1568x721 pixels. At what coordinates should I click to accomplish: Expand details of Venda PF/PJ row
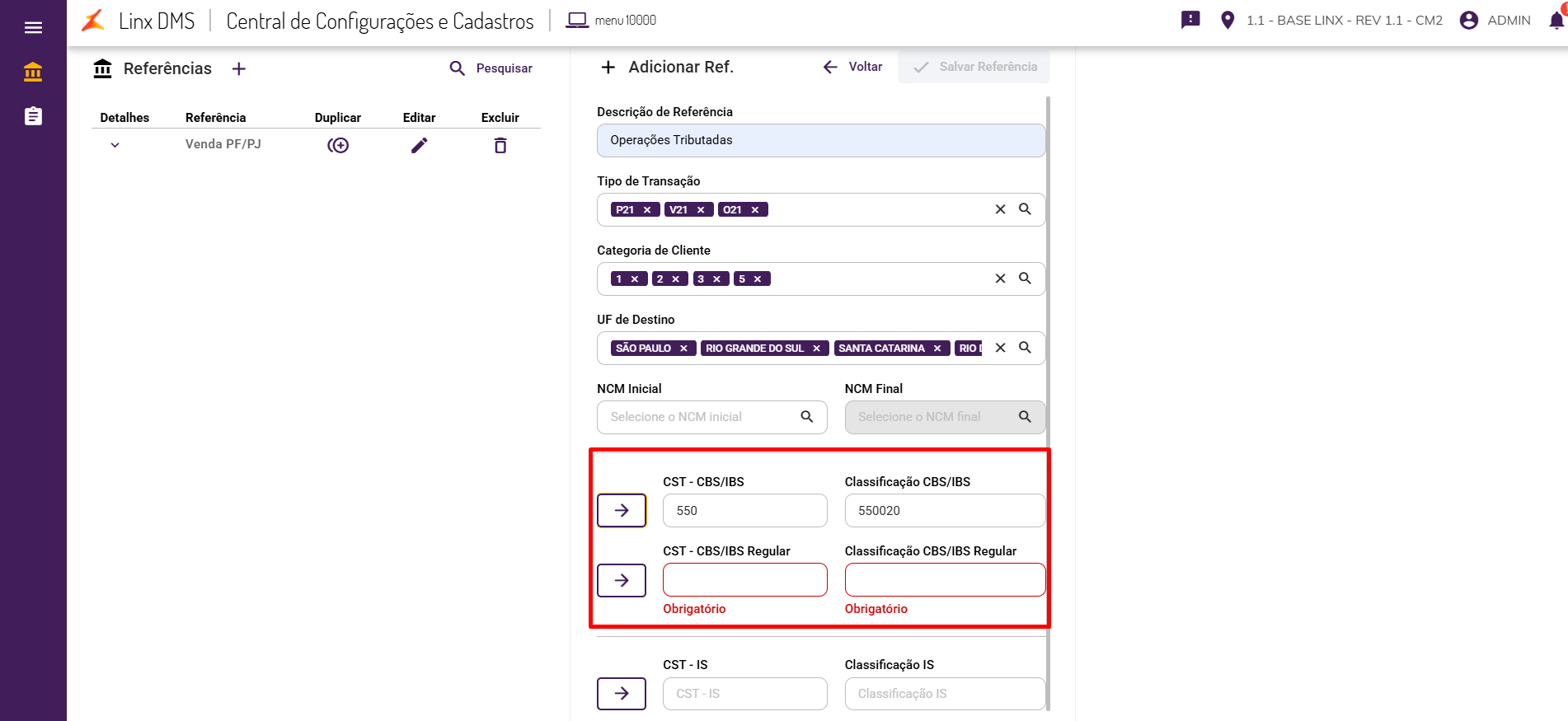tap(115, 145)
